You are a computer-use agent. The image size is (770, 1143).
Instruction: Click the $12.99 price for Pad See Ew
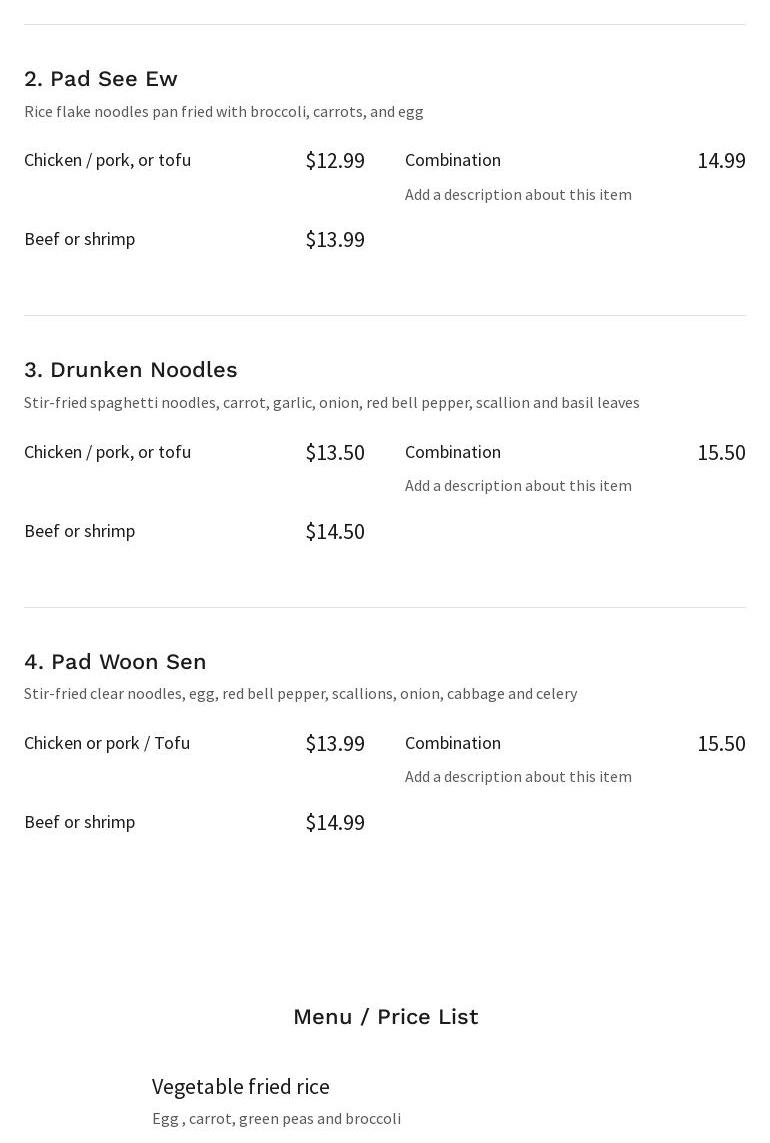335,160
